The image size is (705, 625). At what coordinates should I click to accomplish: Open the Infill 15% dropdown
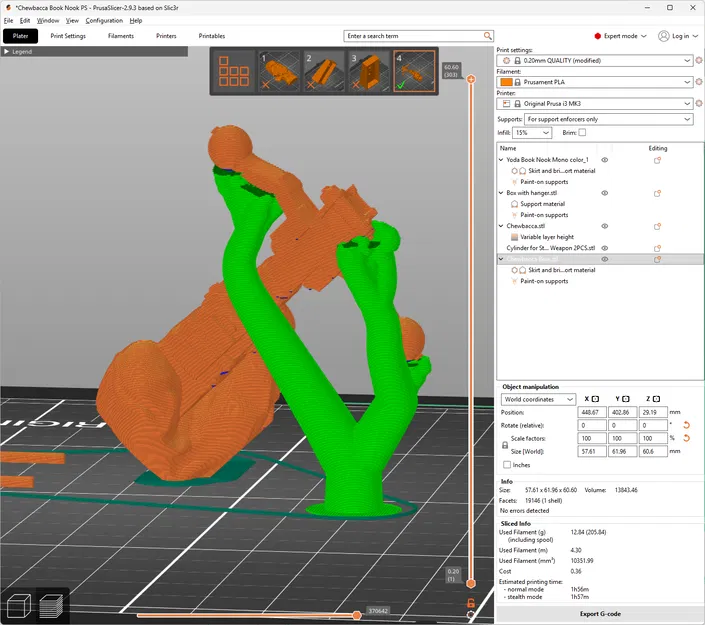pyautogui.click(x=532, y=133)
